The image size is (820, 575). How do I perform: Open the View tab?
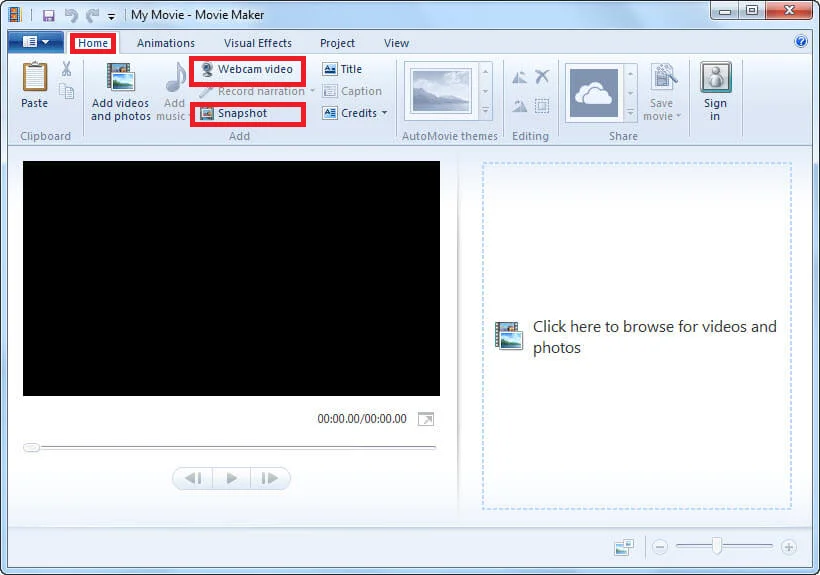point(396,43)
